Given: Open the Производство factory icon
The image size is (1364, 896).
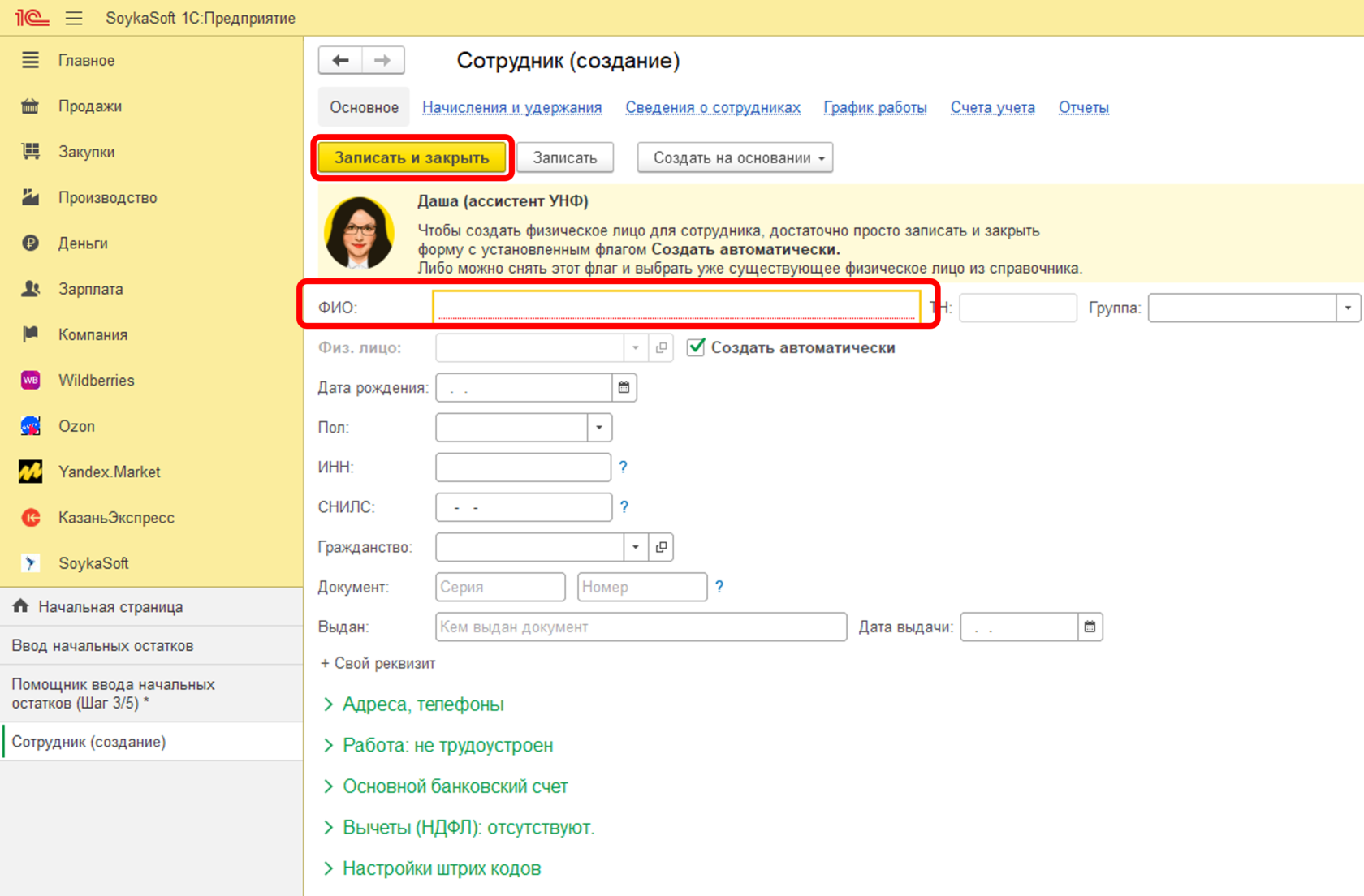Looking at the screenshot, I should pyautogui.click(x=30, y=197).
